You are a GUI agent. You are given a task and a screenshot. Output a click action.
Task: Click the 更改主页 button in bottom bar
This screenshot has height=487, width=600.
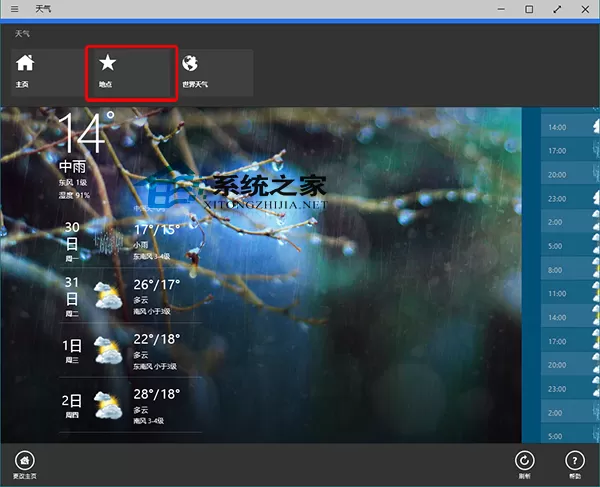point(25,464)
